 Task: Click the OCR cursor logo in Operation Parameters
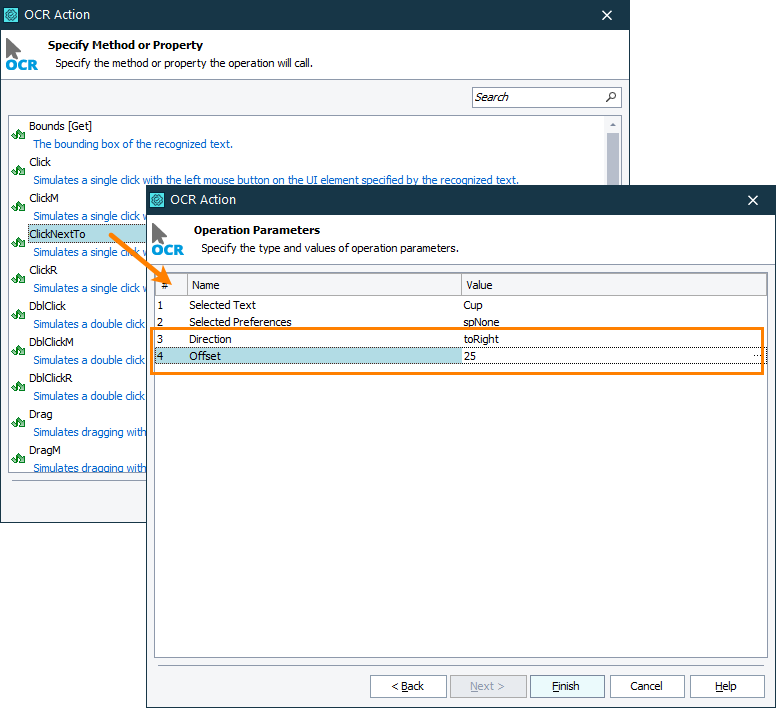[167, 240]
